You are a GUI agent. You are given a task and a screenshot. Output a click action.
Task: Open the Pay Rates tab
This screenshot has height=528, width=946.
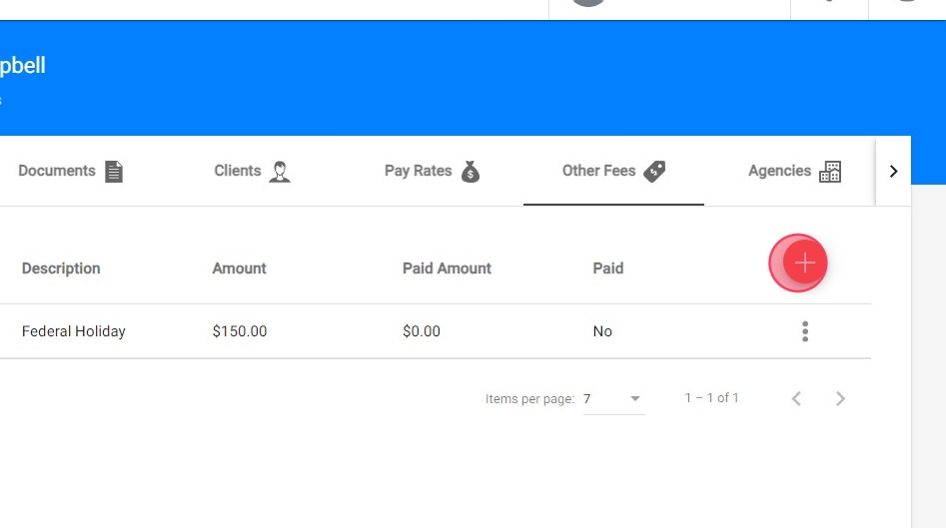click(x=433, y=171)
